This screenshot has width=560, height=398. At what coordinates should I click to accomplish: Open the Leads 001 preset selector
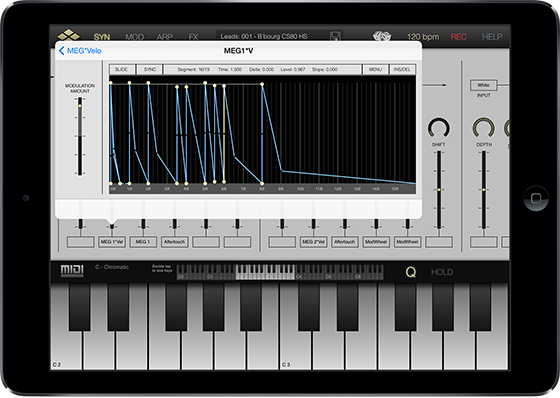[264, 36]
